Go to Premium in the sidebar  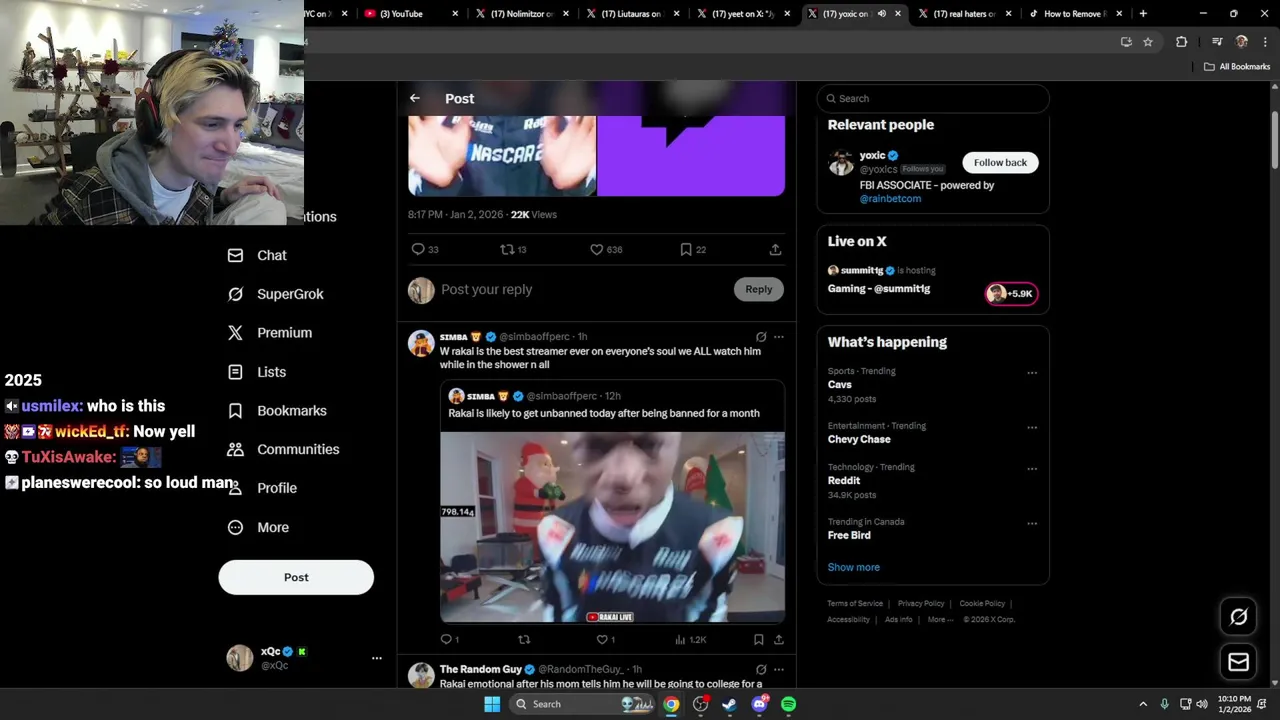tap(270, 333)
